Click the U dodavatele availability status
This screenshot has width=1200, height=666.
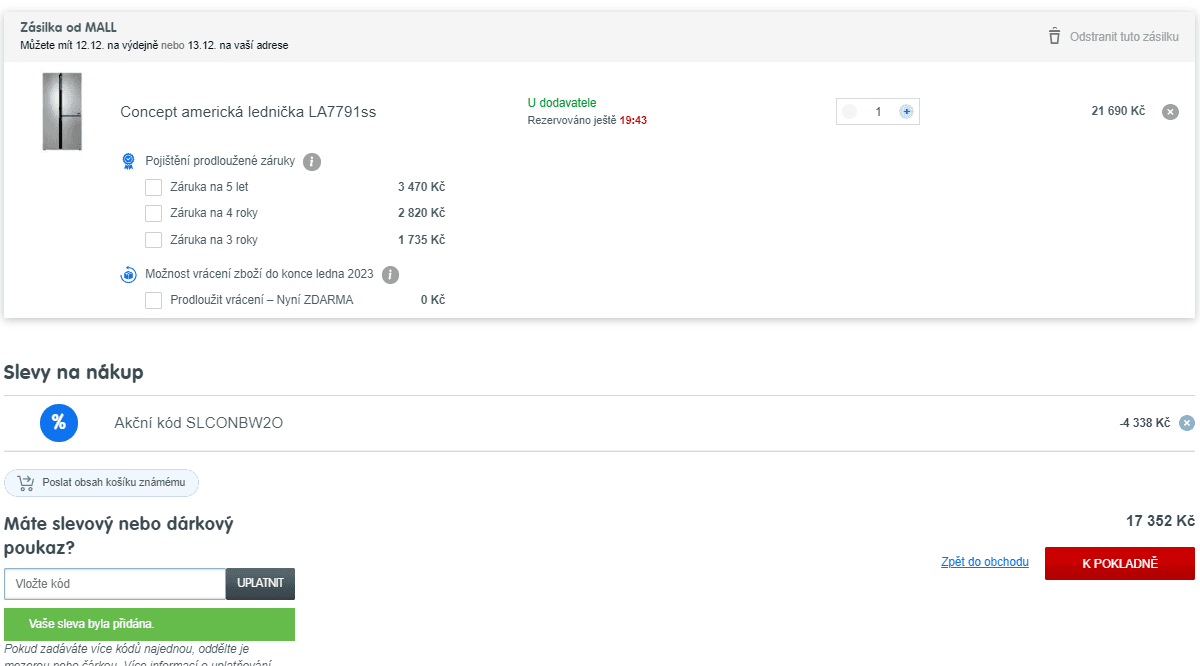point(562,103)
